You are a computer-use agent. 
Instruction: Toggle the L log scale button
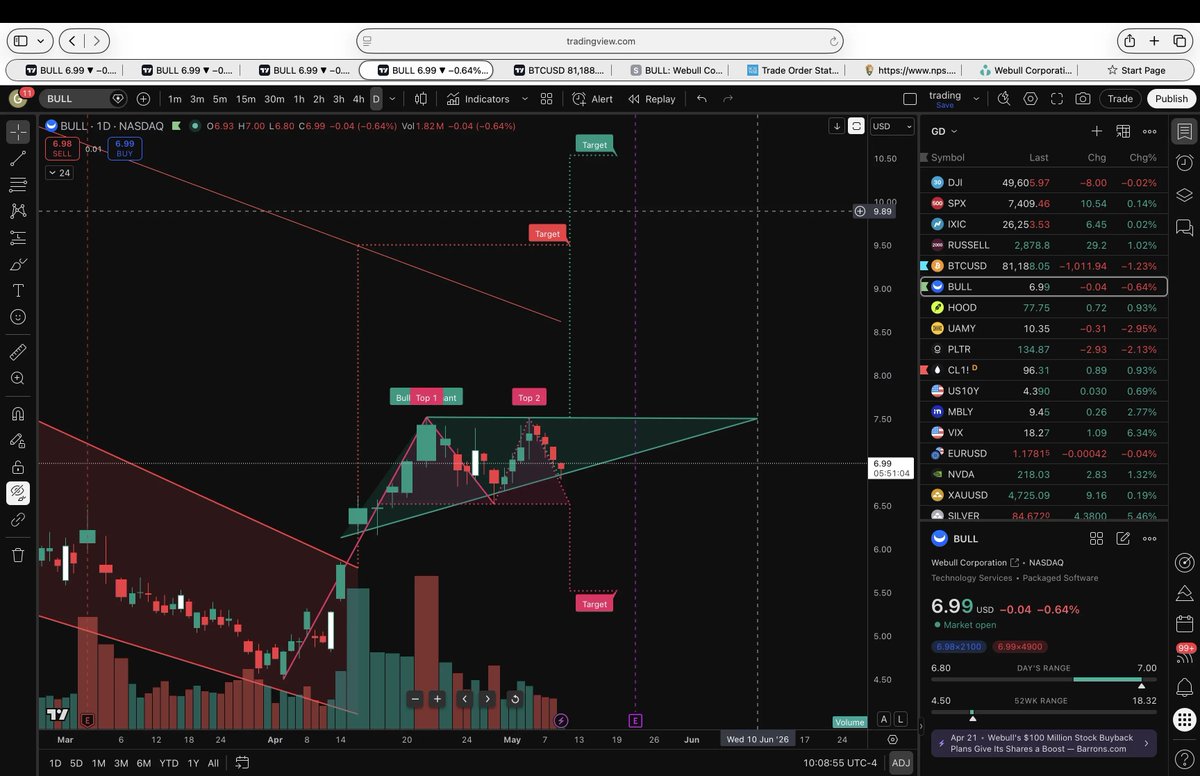(901, 719)
